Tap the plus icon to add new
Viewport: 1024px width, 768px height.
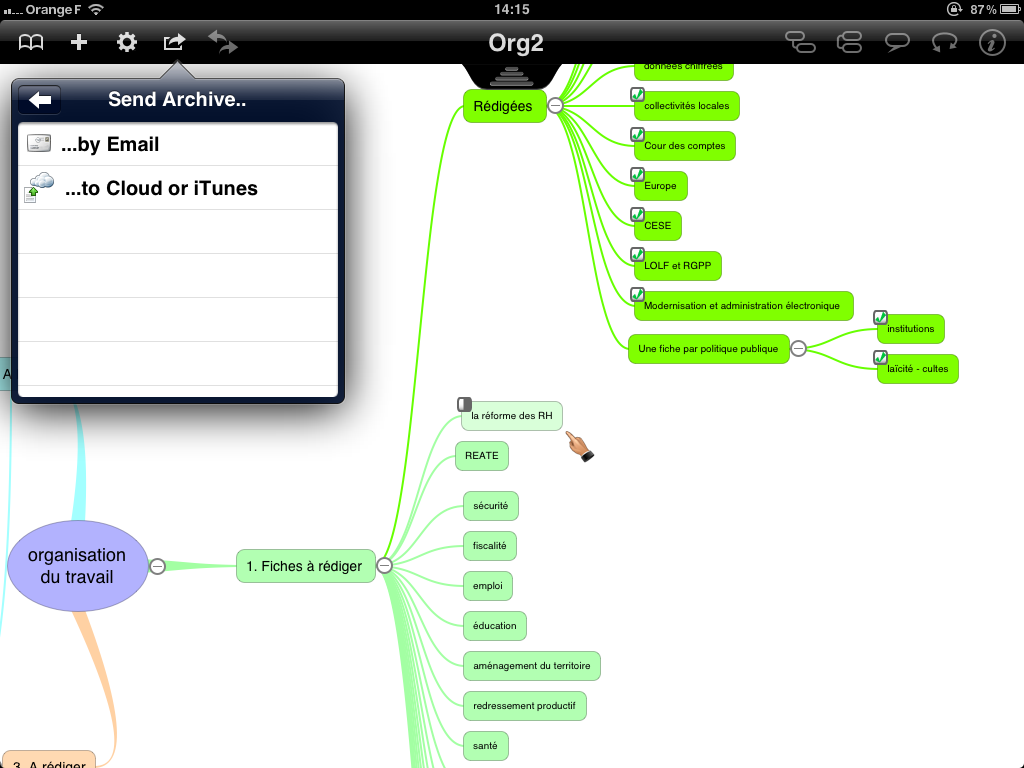pos(79,42)
